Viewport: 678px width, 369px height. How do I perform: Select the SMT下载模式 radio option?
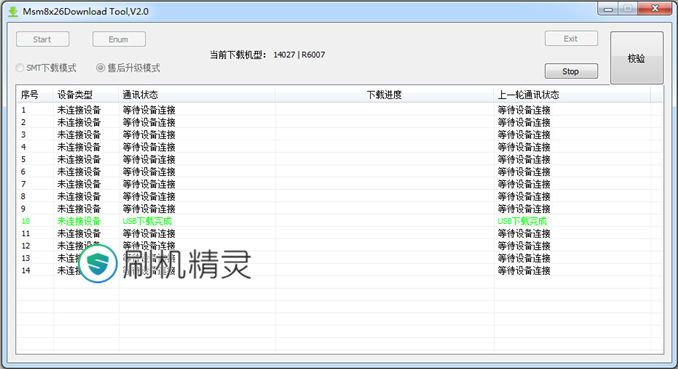[x=46, y=68]
